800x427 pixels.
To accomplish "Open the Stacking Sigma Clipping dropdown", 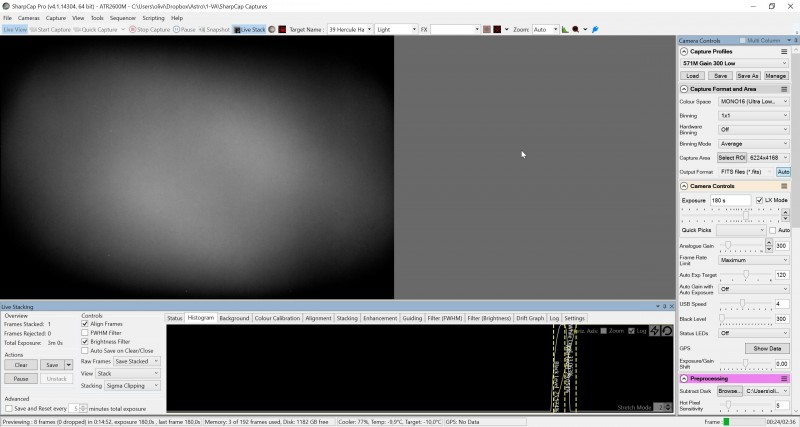I will tap(132, 386).
